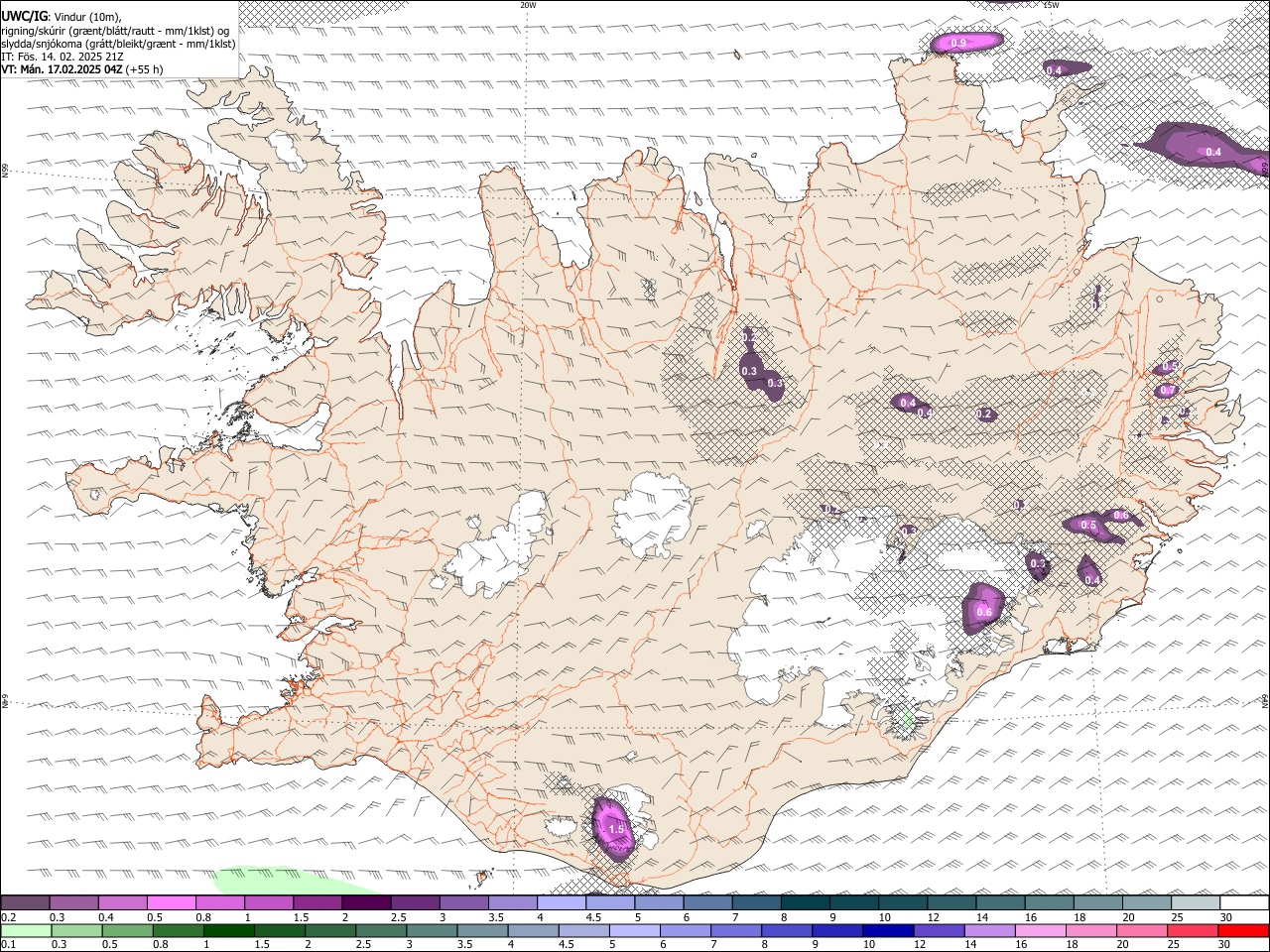Pick the darkest green swatch on lower scale
Viewport: 1270px width, 952px height.
[x=229, y=930]
